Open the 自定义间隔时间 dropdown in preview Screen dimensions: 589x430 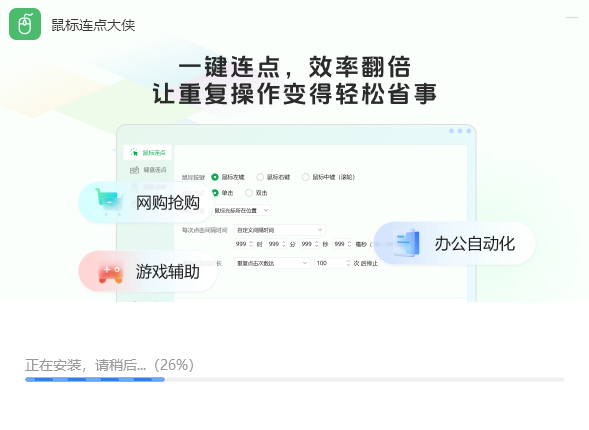pyautogui.click(x=280, y=230)
